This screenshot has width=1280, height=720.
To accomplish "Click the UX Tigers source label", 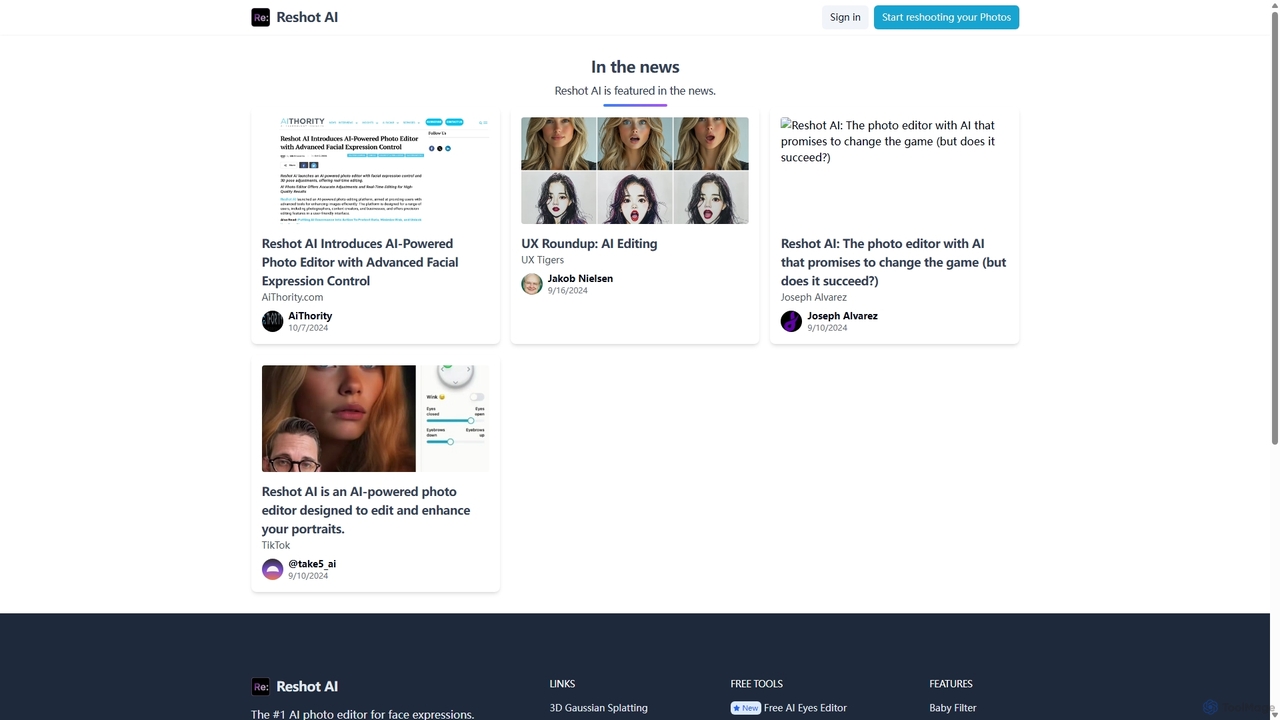I will click(x=542, y=260).
